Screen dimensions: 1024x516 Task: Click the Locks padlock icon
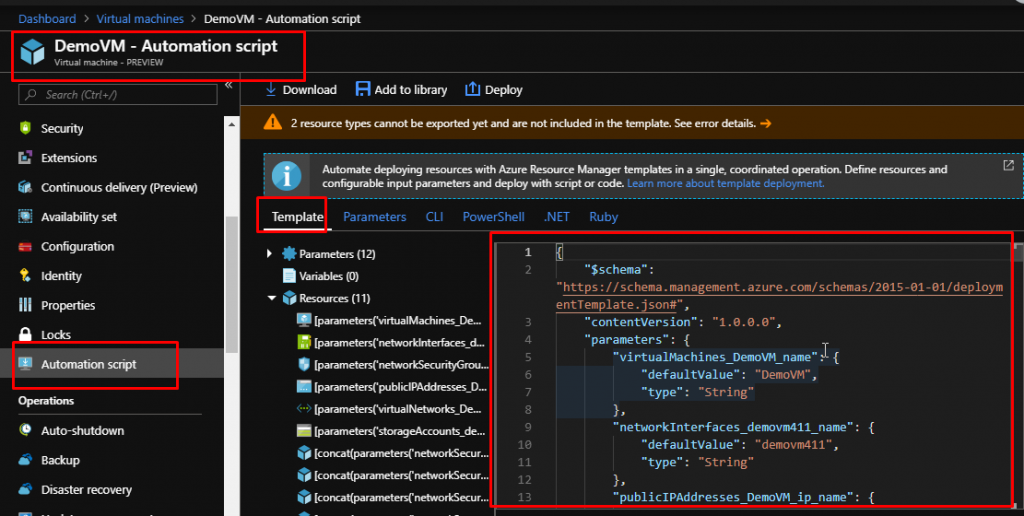(25, 334)
